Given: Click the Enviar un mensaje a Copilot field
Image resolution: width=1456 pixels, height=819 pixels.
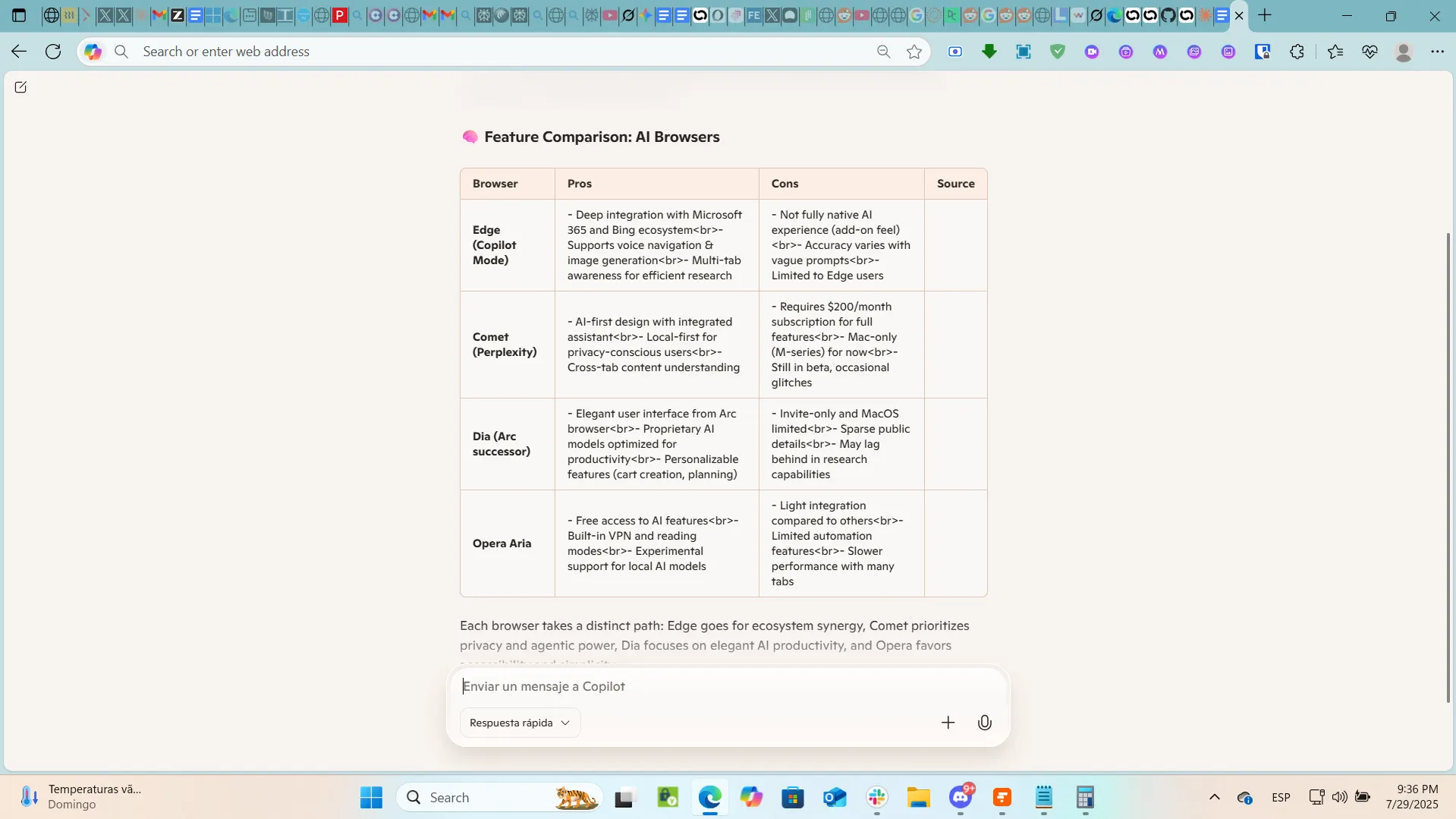Looking at the screenshot, I should (x=721, y=686).
